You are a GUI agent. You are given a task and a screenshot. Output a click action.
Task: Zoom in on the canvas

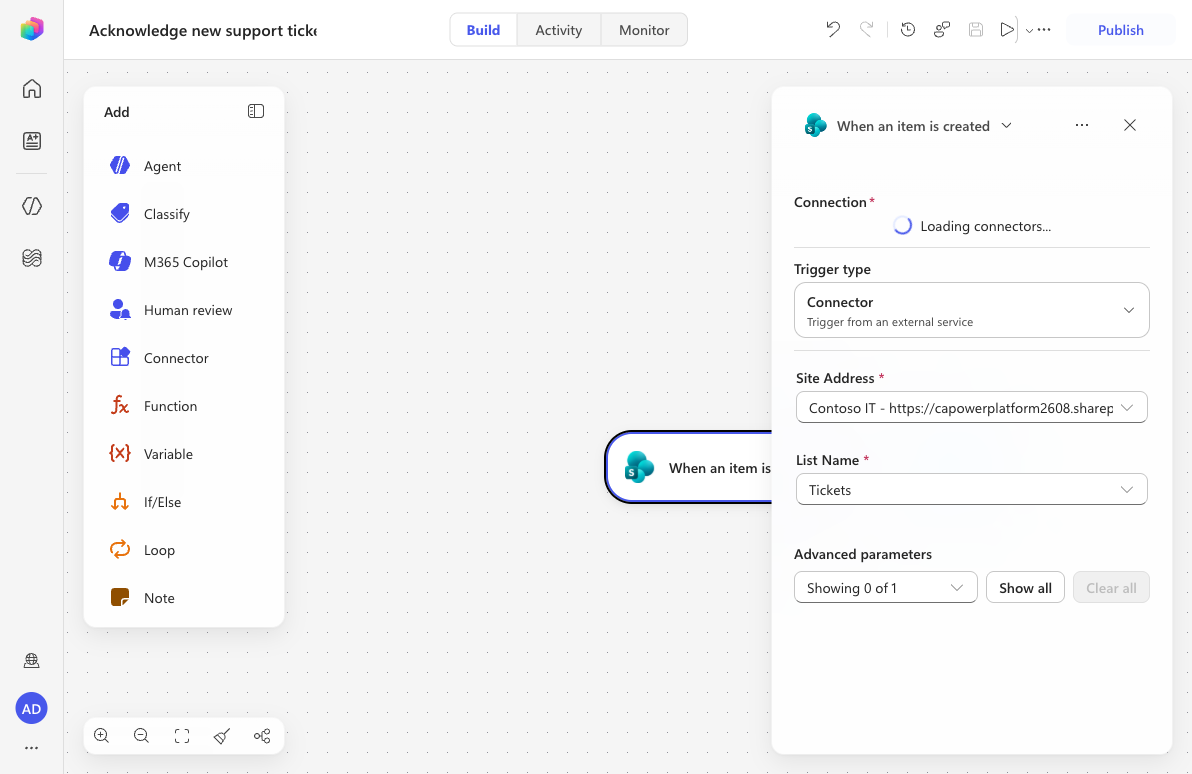pos(101,736)
